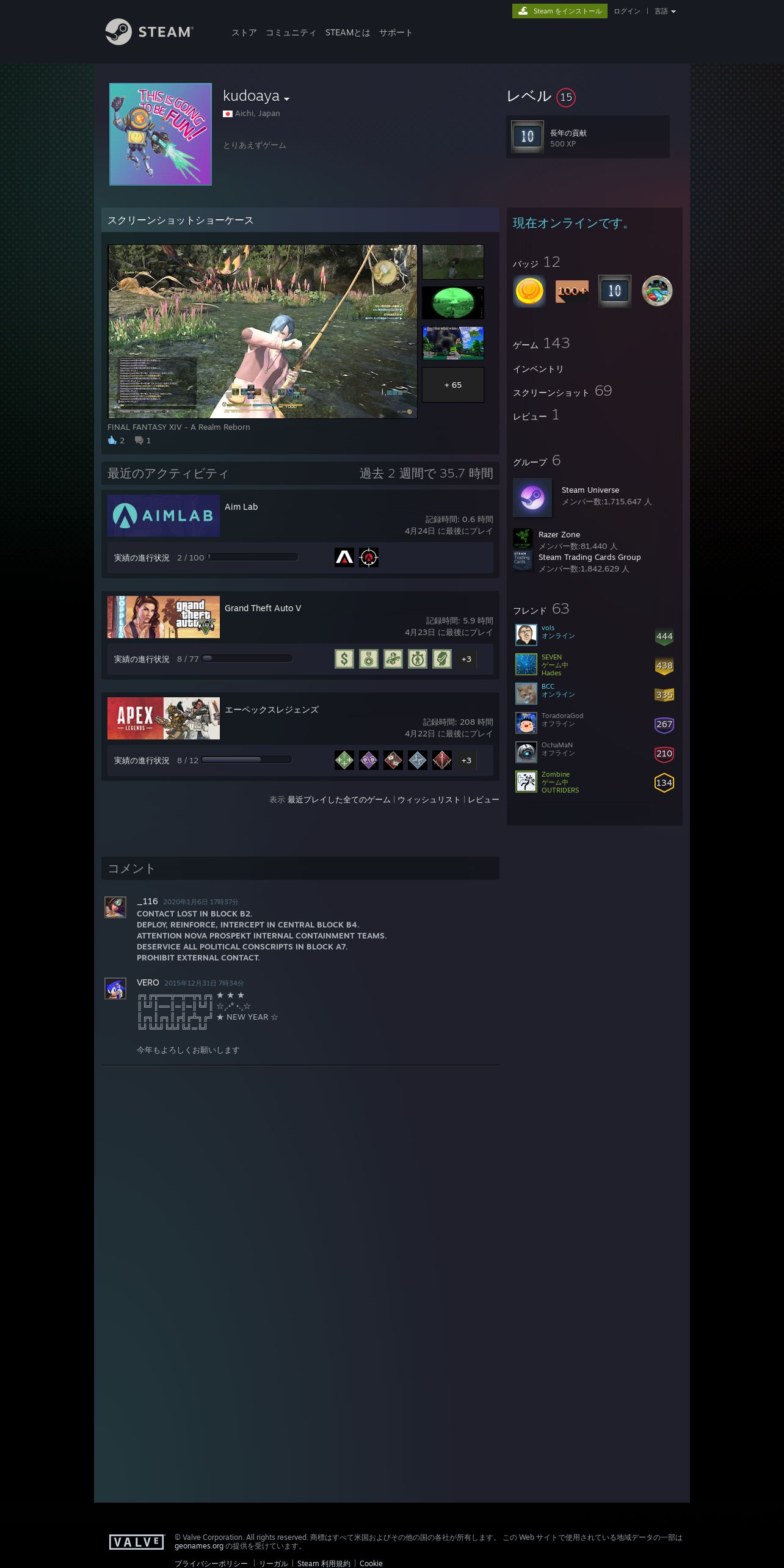Open the geonames.org footer link
Viewport: 784px width, 1568px height.
click(x=199, y=1546)
